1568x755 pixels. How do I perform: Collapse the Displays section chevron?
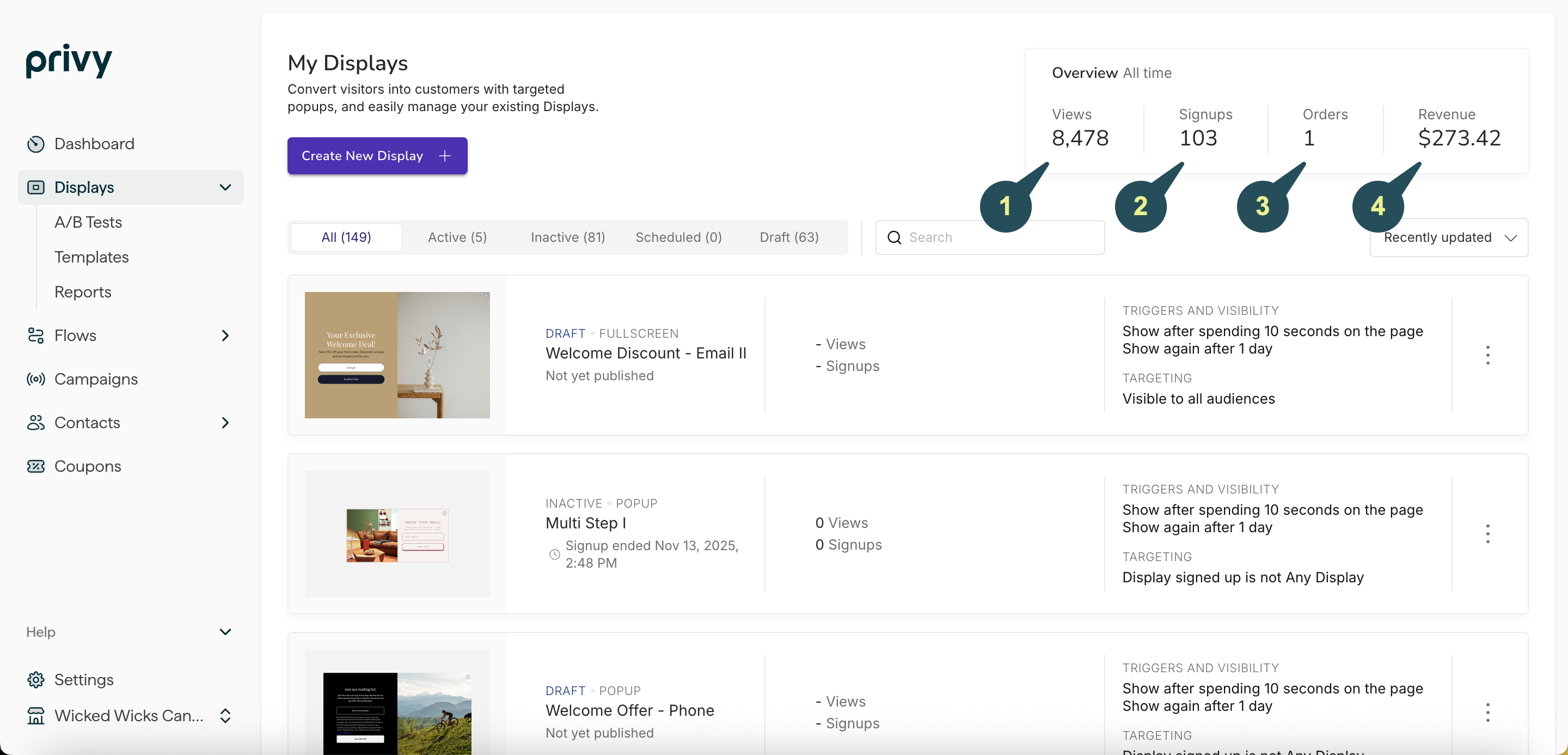tap(225, 187)
